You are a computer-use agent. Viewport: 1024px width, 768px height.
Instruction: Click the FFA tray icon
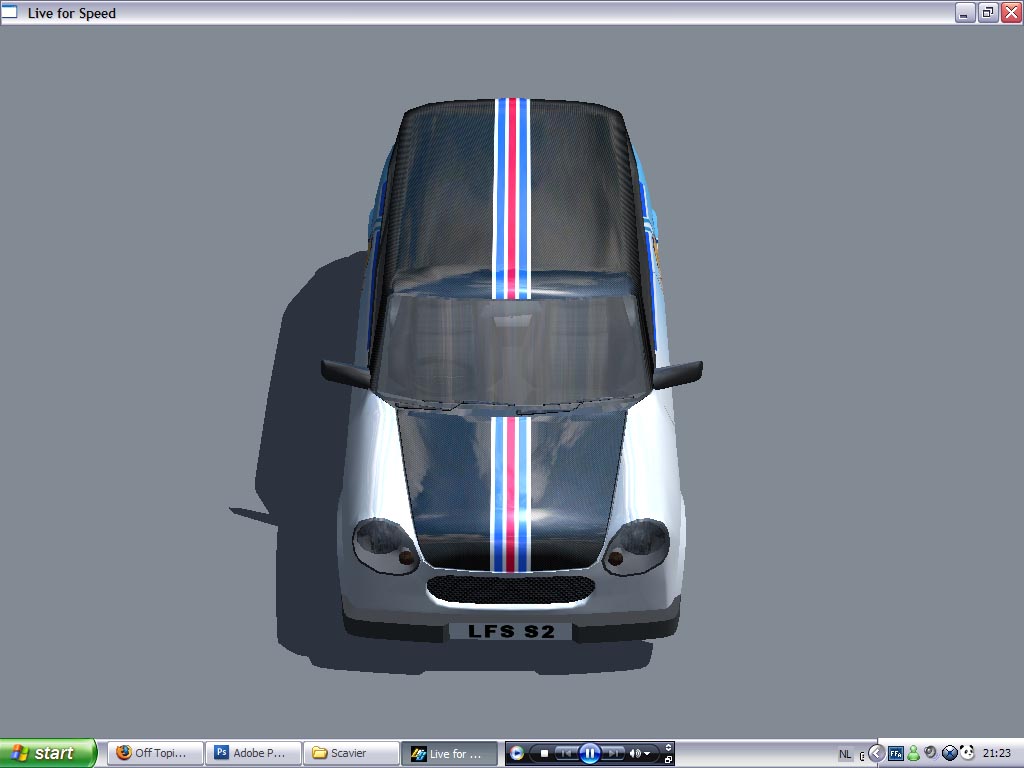tap(896, 754)
